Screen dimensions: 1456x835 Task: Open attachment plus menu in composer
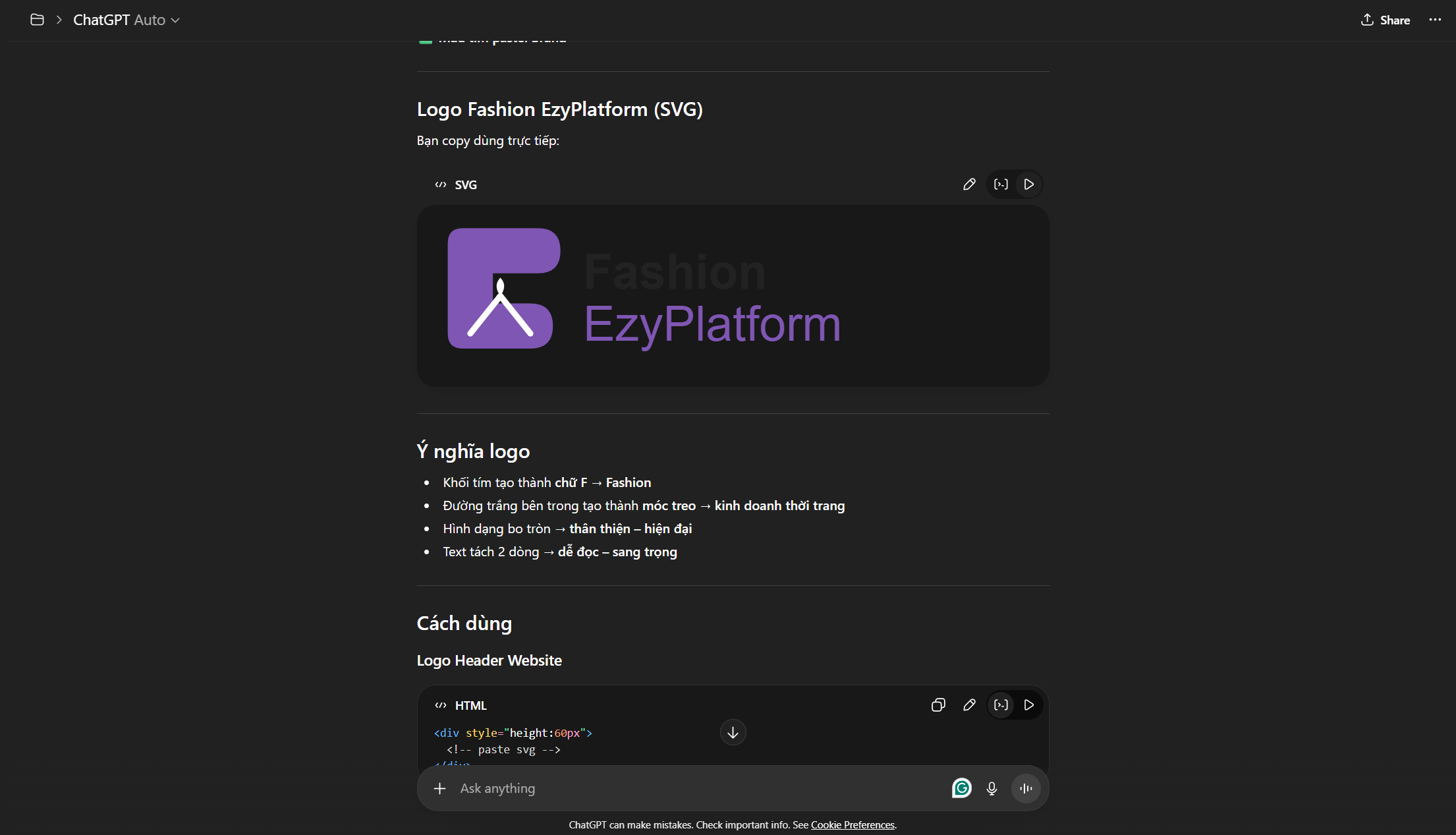[439, 788]
